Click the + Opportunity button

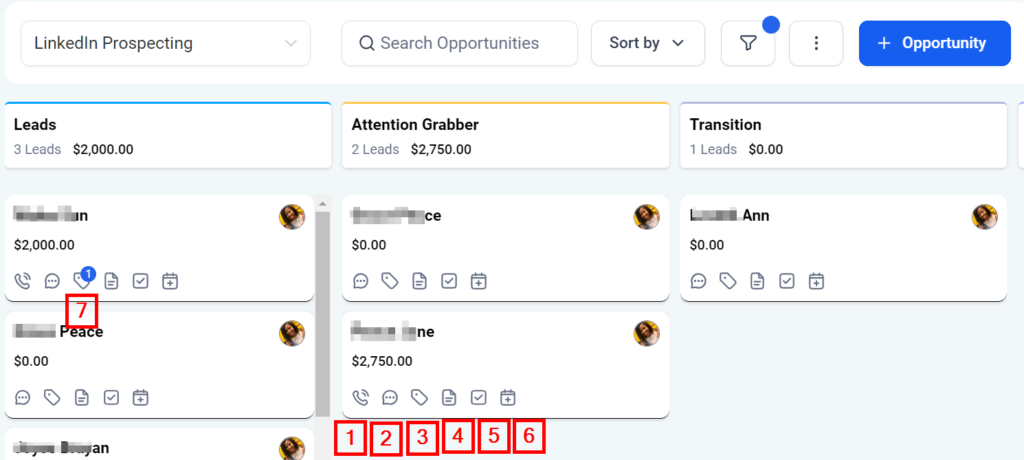[x=934, y=43]
